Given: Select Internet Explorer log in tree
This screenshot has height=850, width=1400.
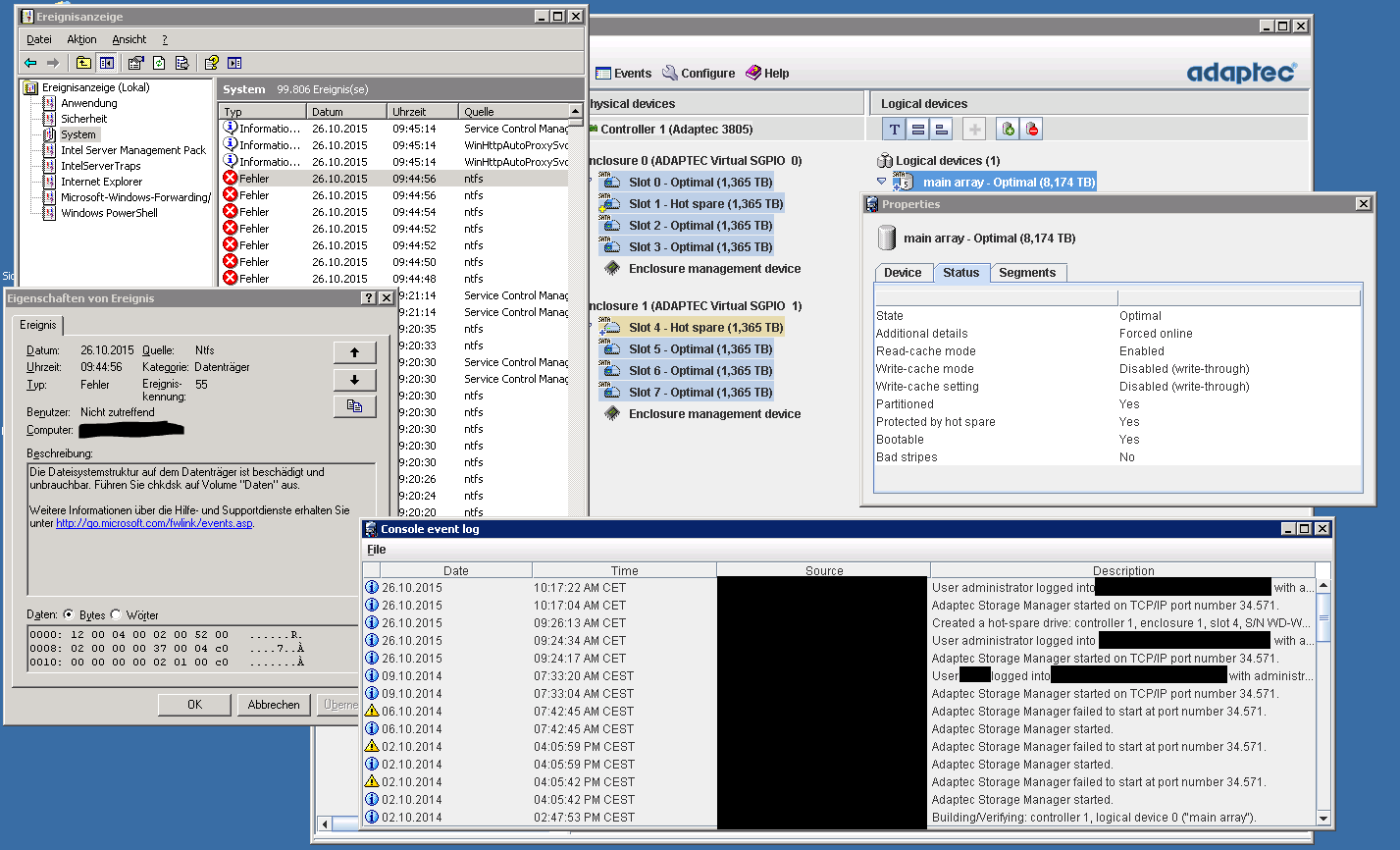Looking at the screenshot, I should (x=101, y=182).
